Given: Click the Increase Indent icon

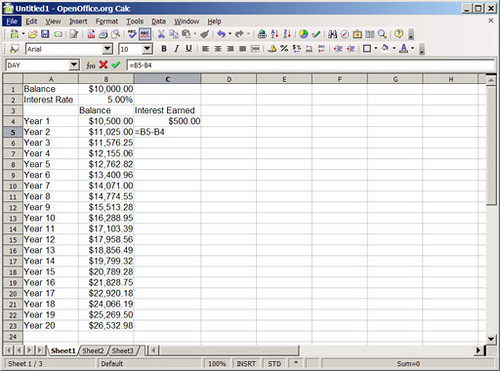Looking at the screenshot, I should click(x=350, y=49).
